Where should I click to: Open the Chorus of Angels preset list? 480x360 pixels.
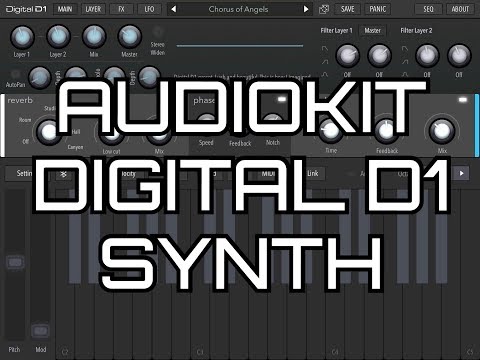click(x=238, y=9)
